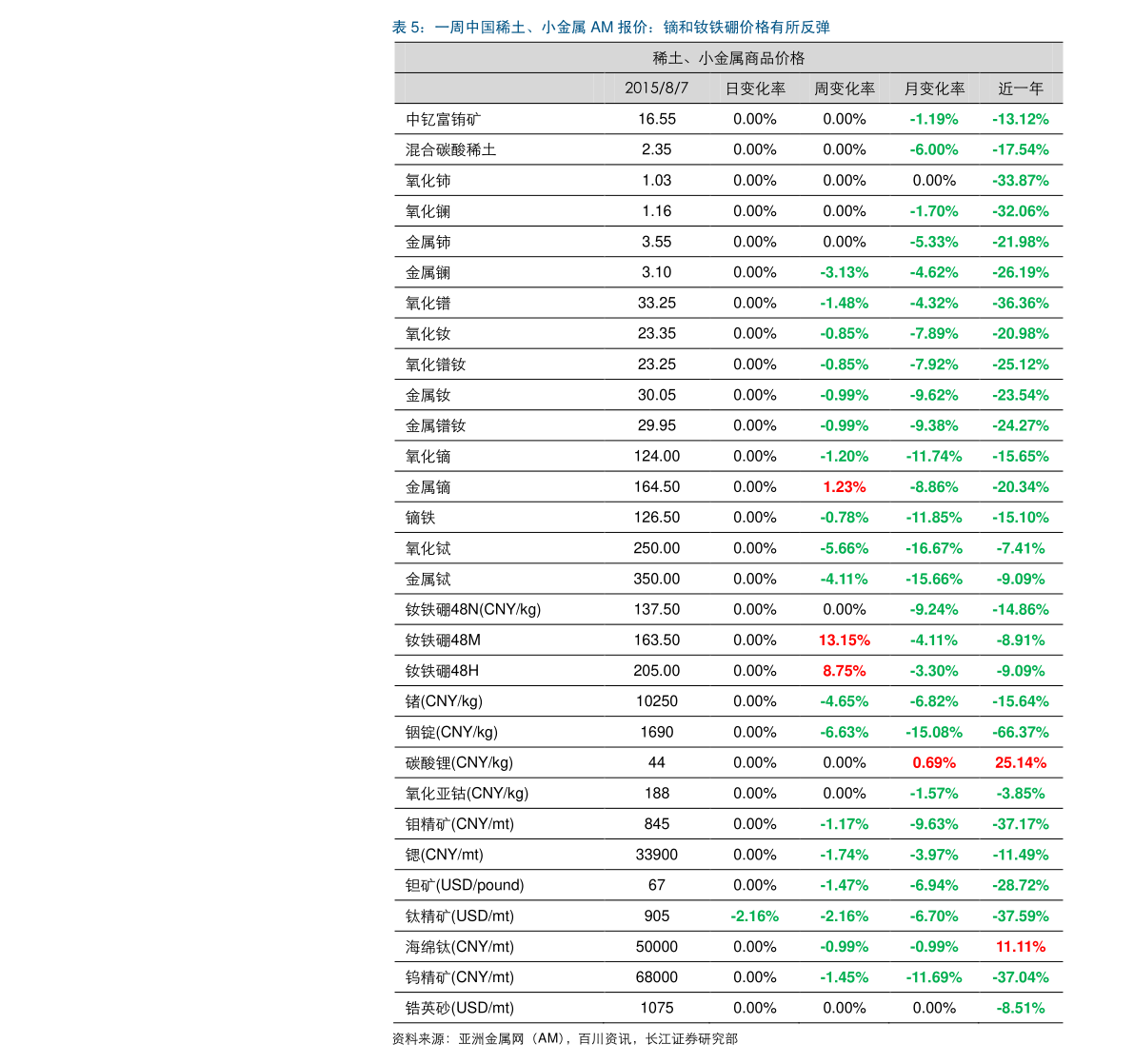1134x1064 pixels.
Task: Click the 月变化率 column header
Action: (x=934, y=89)
